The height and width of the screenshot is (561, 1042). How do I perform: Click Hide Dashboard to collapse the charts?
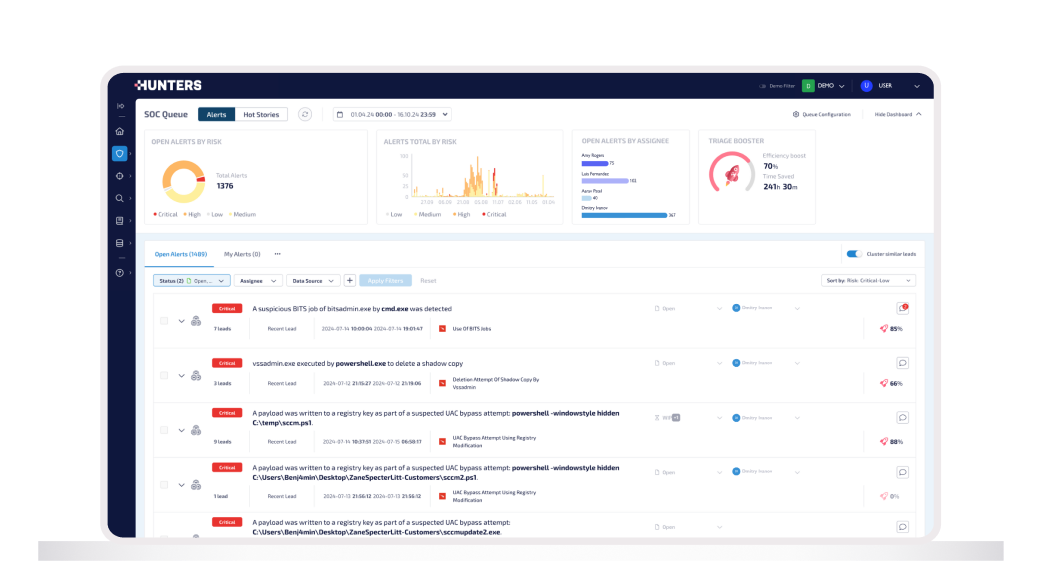click(898, 115)
